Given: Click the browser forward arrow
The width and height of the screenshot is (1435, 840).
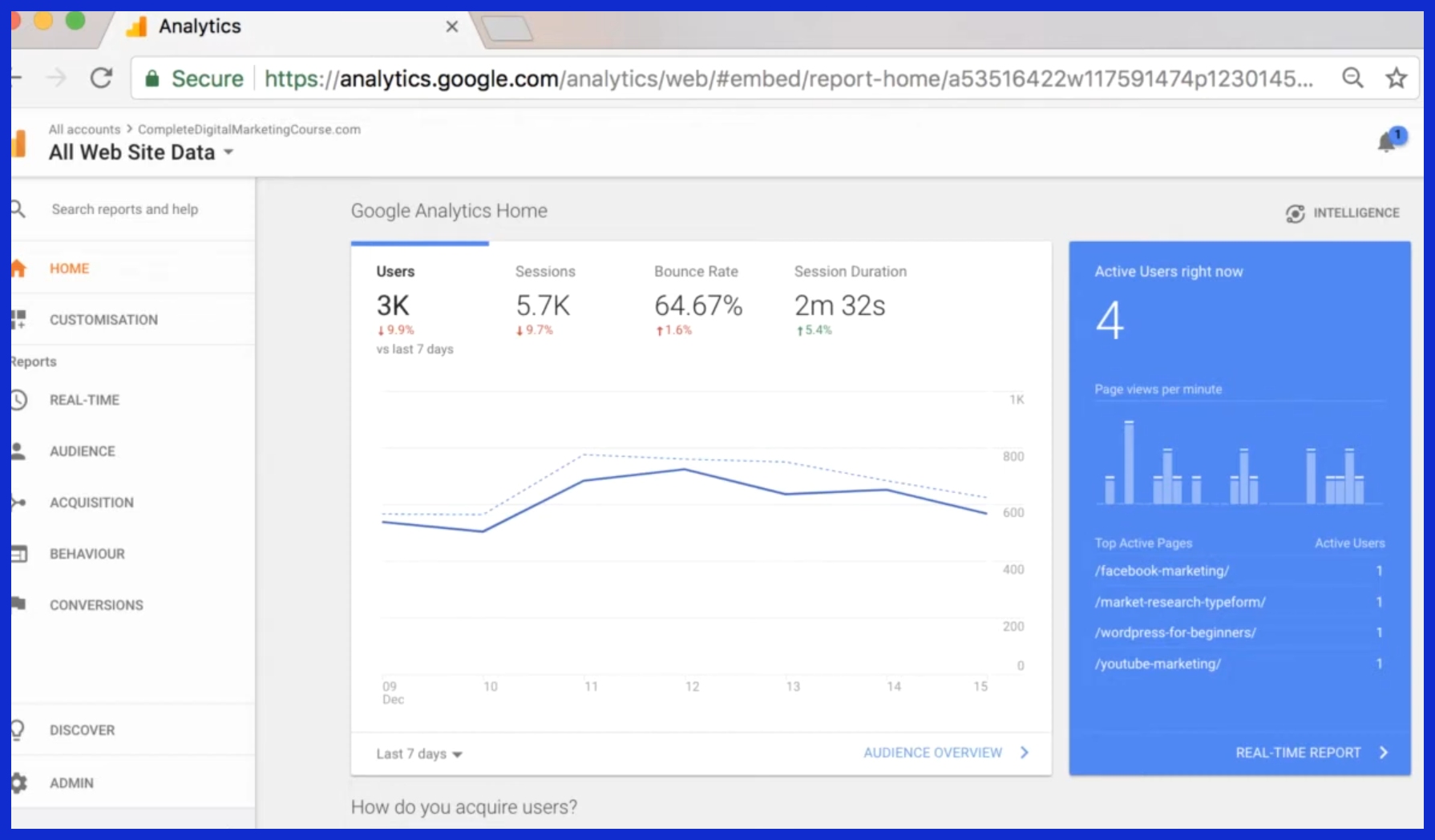Looking at the screenshot, I should [56, 78].
